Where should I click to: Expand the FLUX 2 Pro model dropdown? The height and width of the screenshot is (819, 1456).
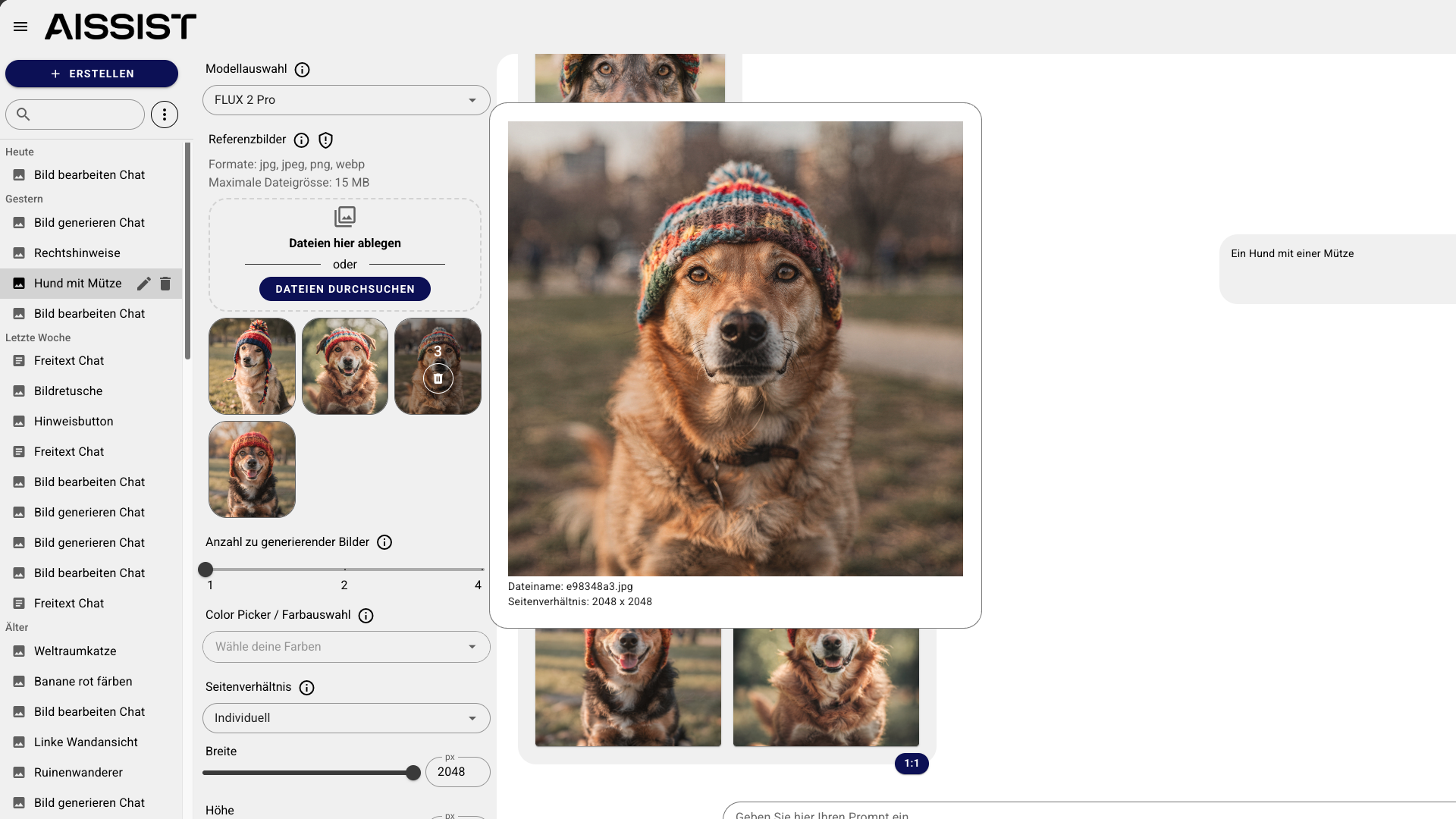pos(347,100)
